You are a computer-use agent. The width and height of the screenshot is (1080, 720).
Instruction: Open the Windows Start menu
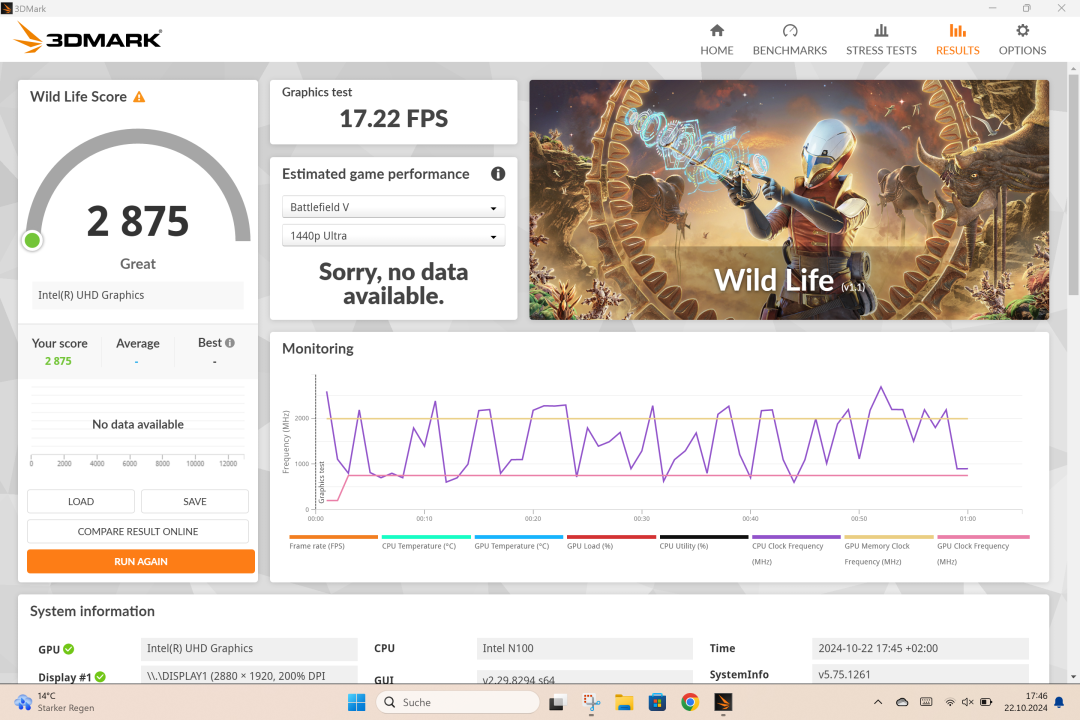point(357,702)
